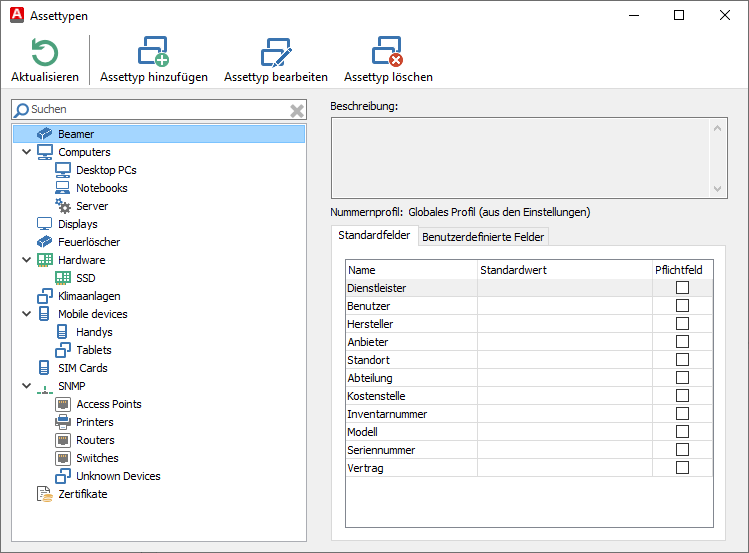Select the Handys phone icon
Screen dimensions: 749x553
(x=62, y=332)
